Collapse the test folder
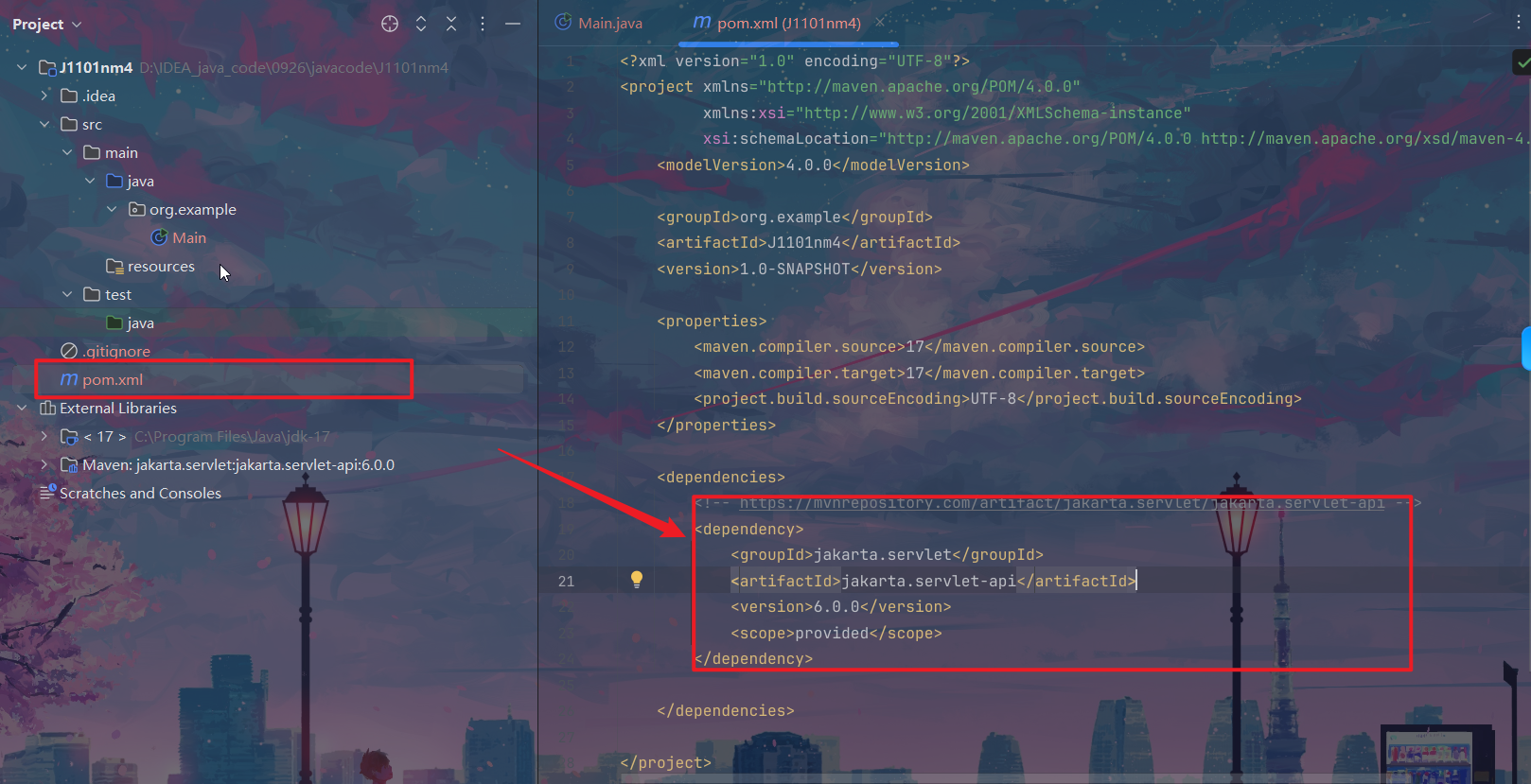The height and width of the screenshot is (784, 1531). (67, 294)
